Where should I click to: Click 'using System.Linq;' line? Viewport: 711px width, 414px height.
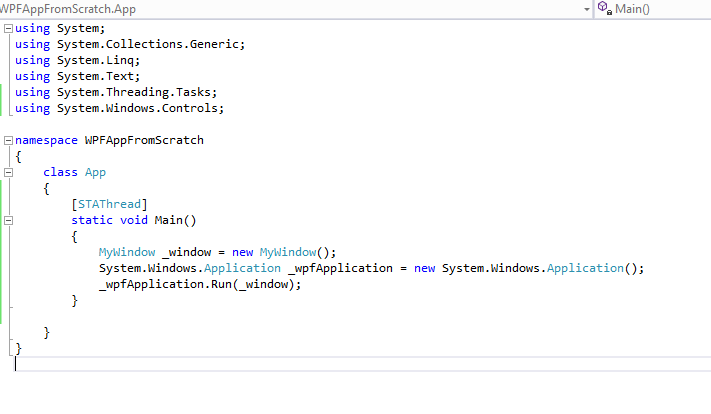coord(78,60)
